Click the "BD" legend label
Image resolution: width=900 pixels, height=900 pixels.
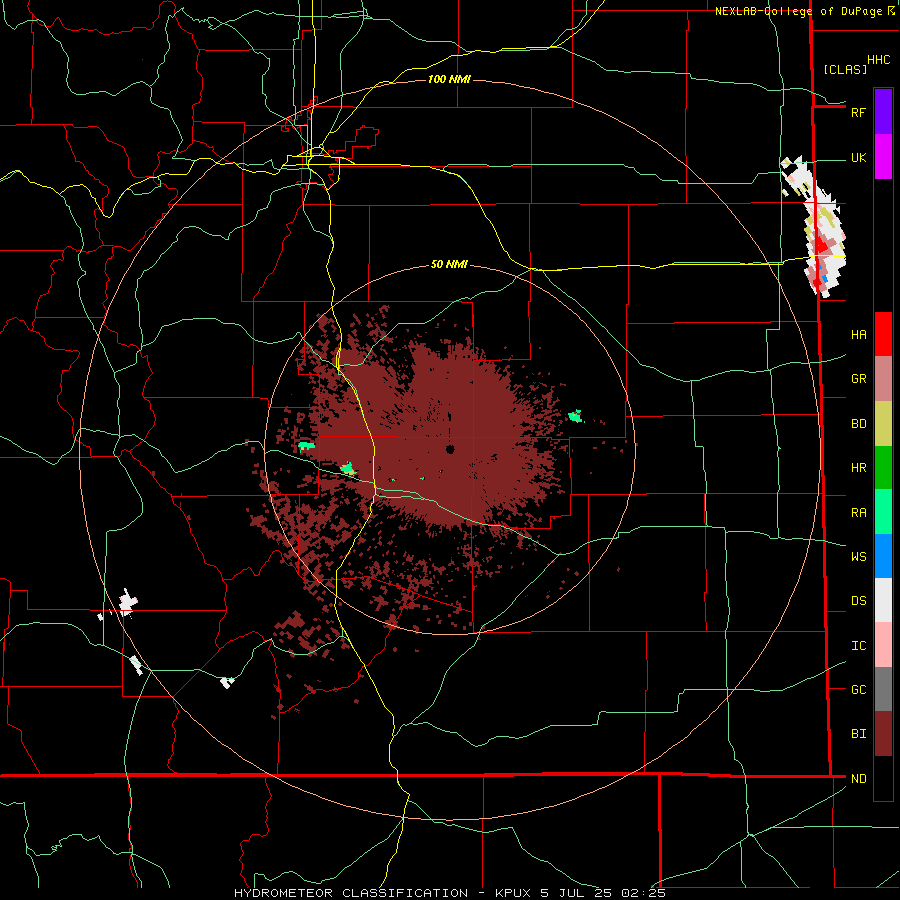pos(858,424)
